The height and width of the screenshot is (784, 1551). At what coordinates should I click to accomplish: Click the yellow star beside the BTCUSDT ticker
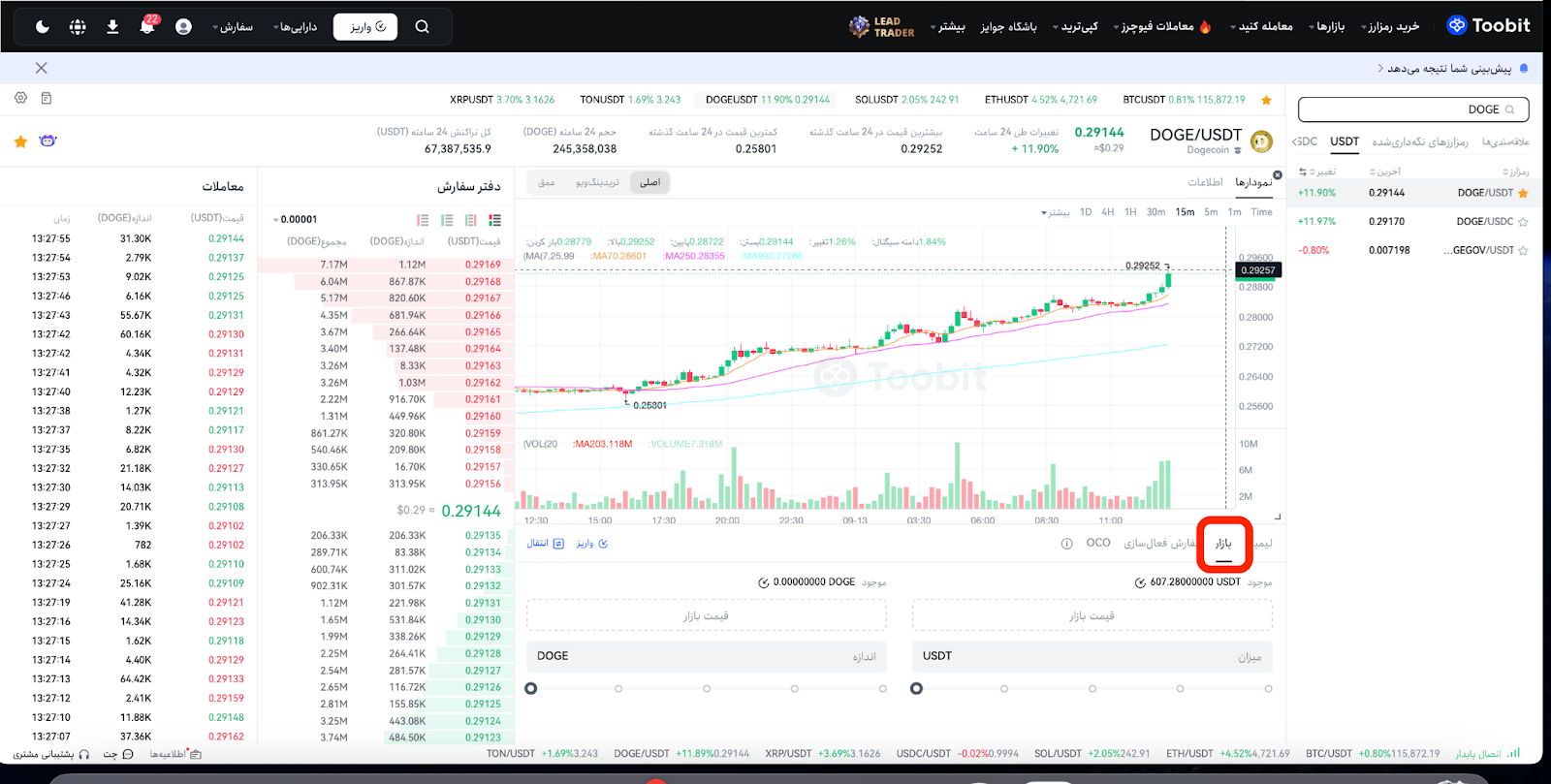coord(1266,100)
